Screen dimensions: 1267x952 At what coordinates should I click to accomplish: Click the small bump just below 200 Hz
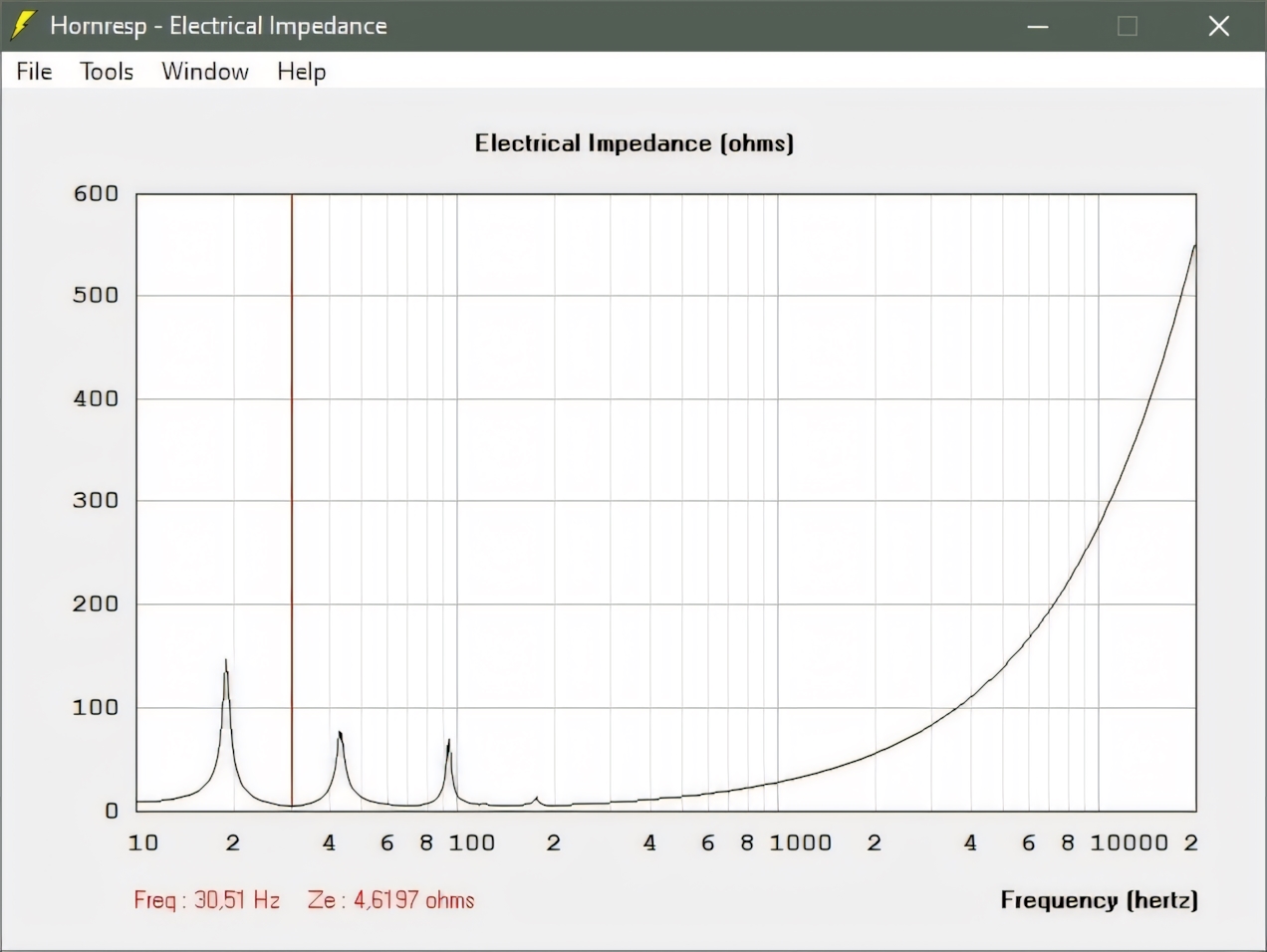[x=536, y=799]
